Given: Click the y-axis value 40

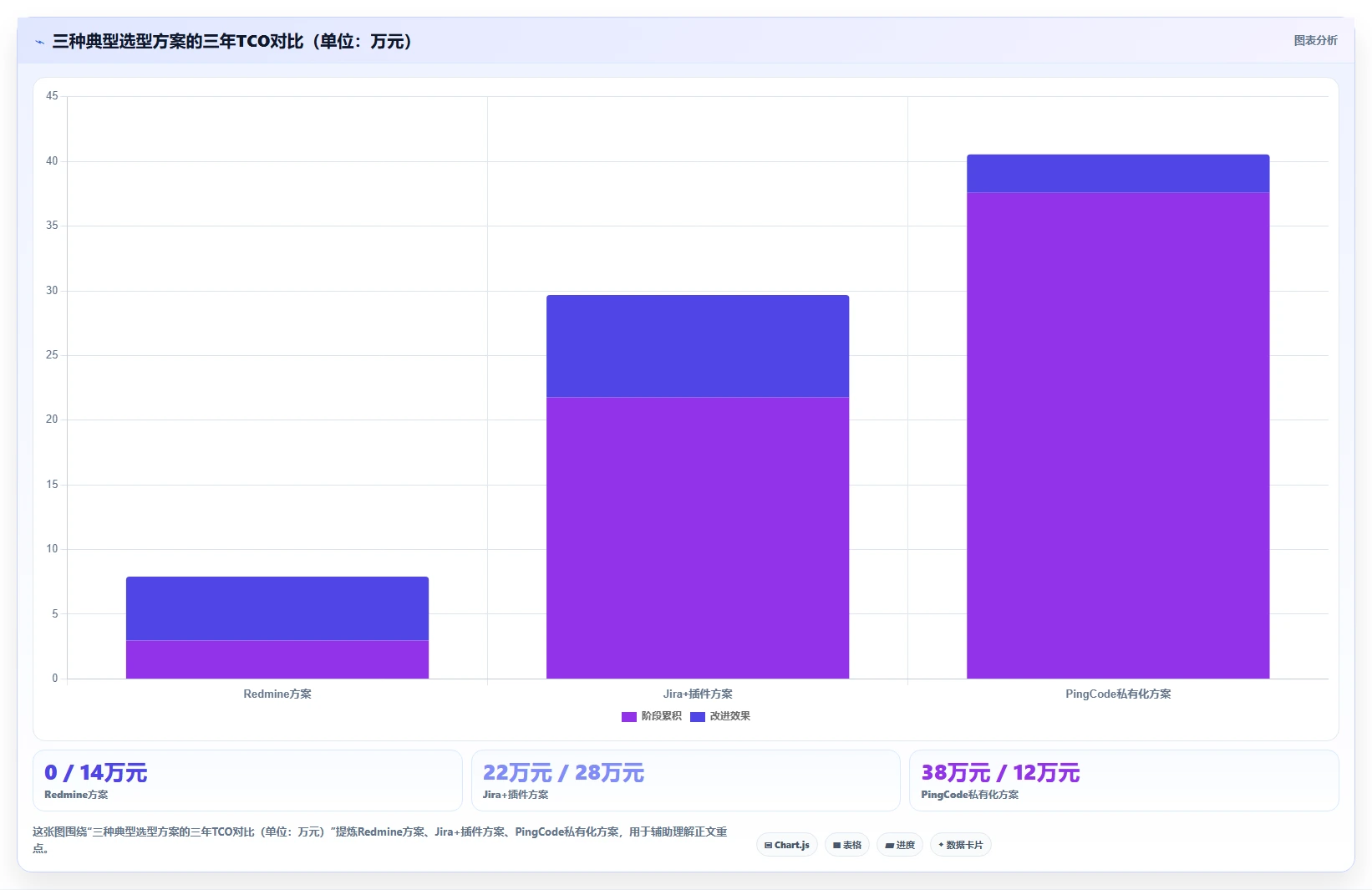Looking at the screenshot, I should coord(52,161).
